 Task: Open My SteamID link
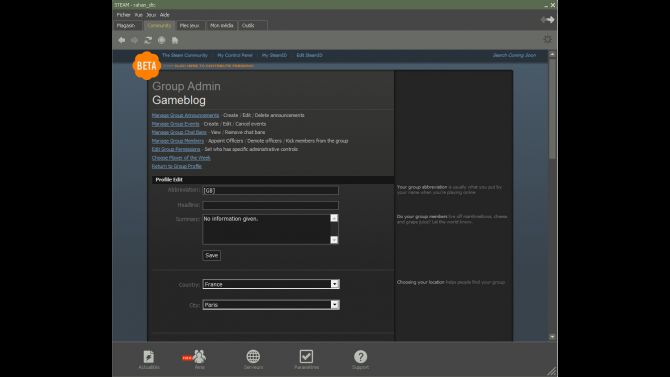[x=274, y=55]
